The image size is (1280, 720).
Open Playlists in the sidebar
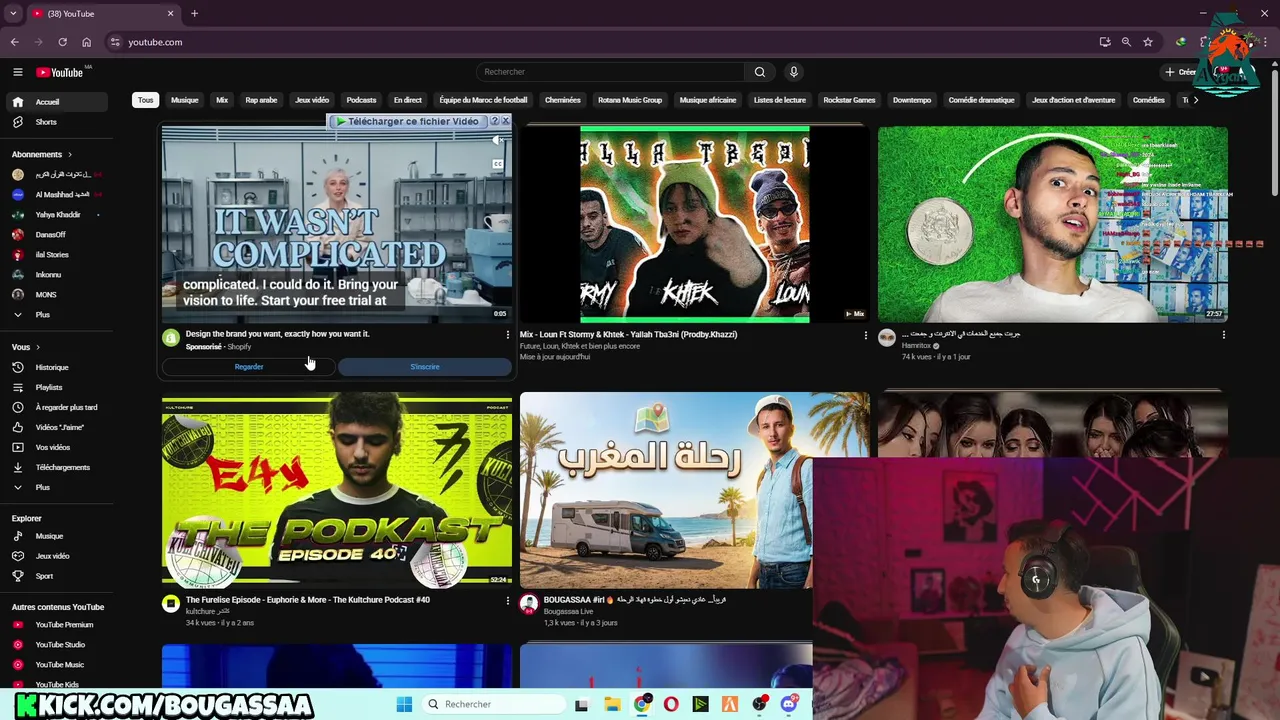56,387
